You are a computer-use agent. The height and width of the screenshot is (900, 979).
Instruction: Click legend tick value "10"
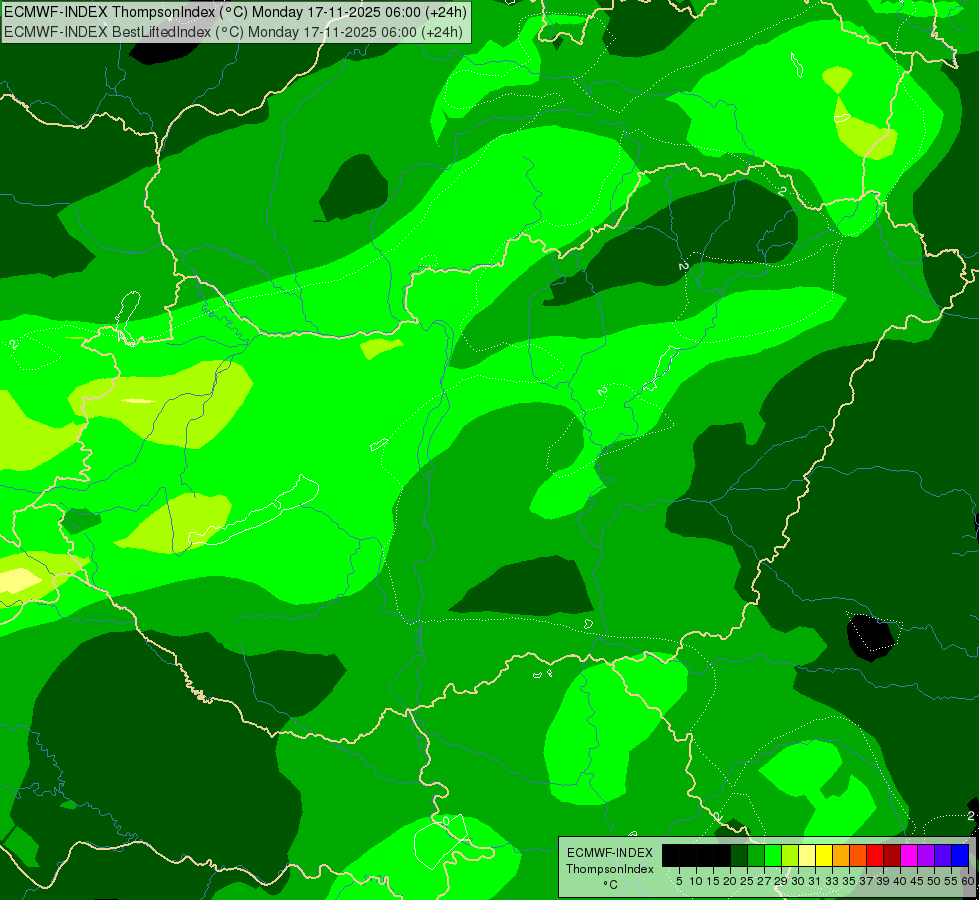[x=696, y=881]
